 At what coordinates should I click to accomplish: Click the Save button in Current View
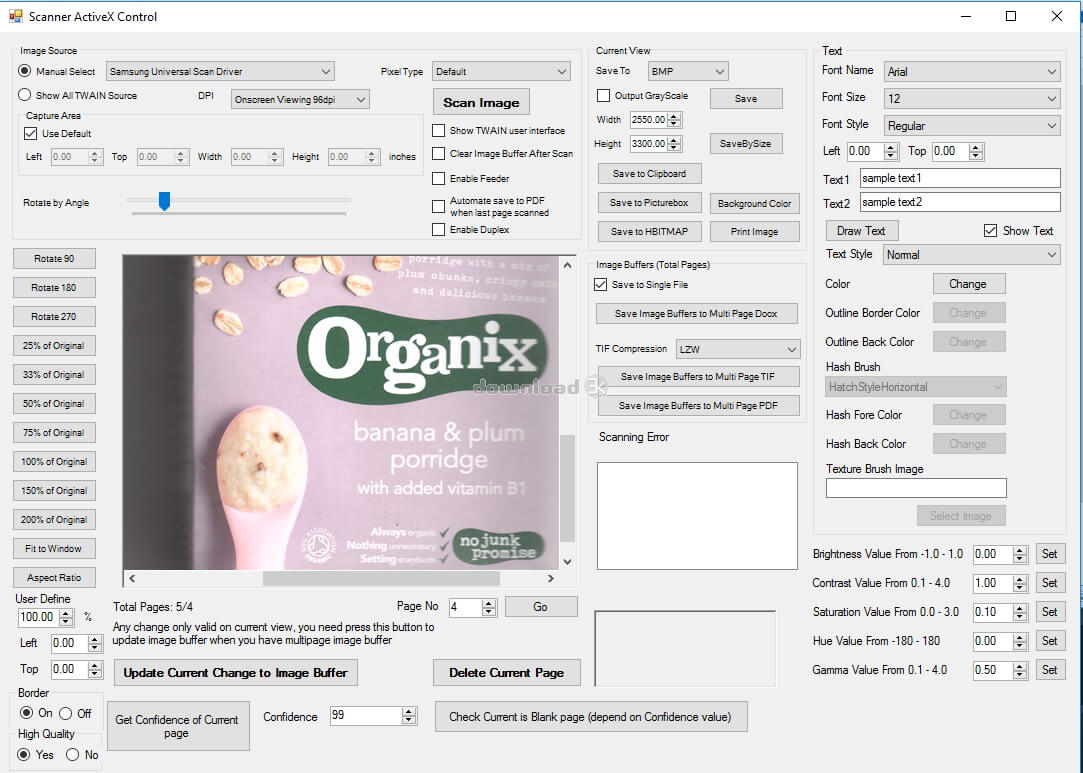(746, 99)
